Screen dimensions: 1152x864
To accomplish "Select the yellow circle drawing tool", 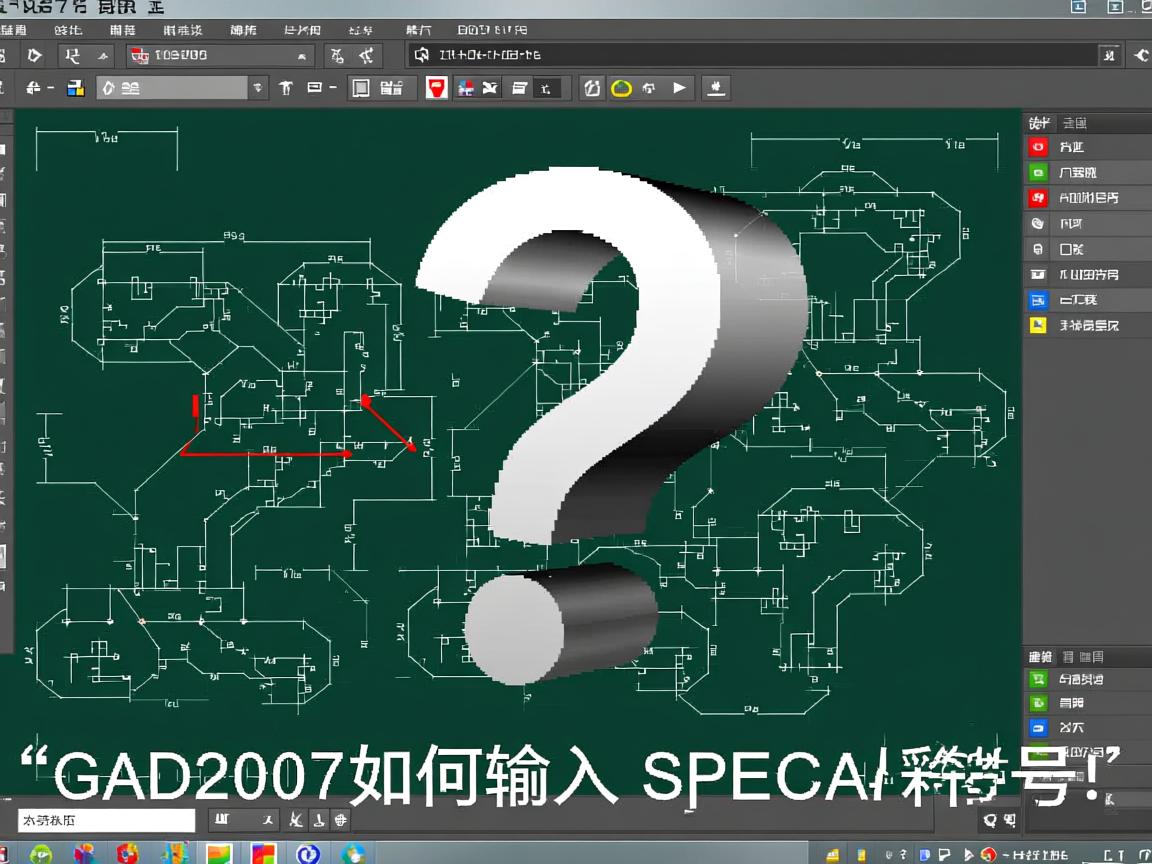I will [x=621, y=88].
